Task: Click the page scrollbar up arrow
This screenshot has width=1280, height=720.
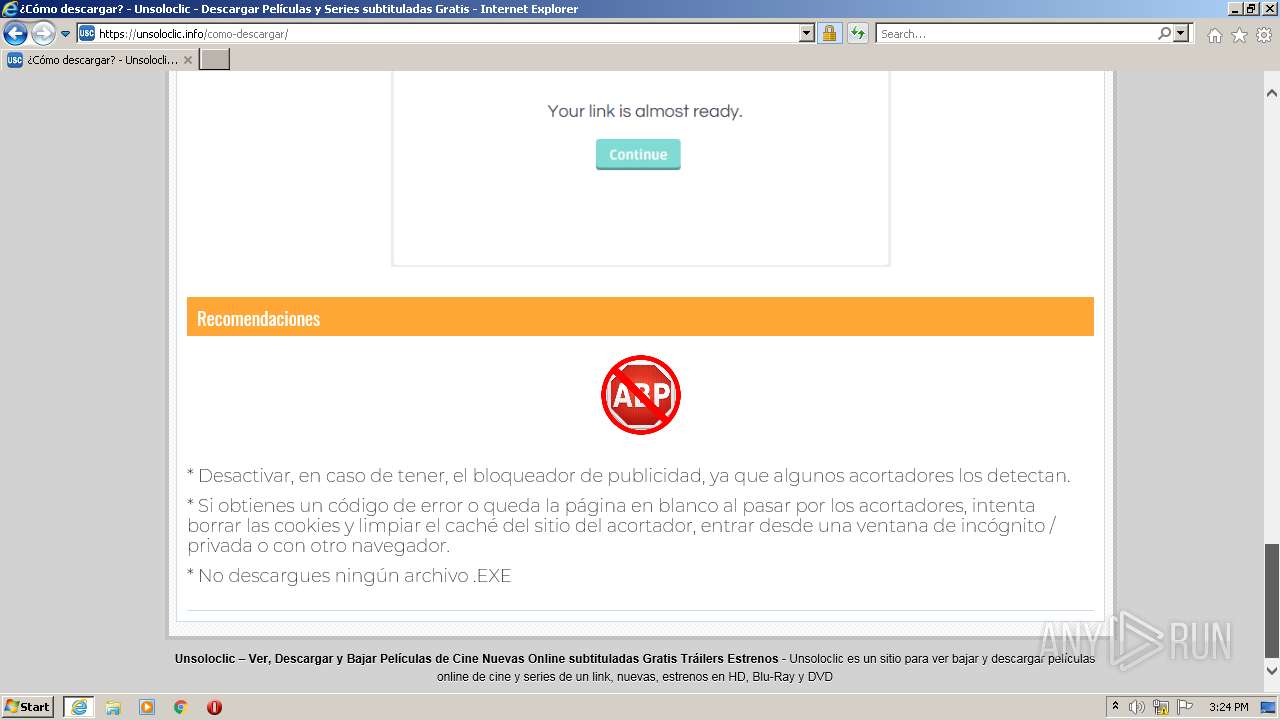Action: [x=1272, y=93]
